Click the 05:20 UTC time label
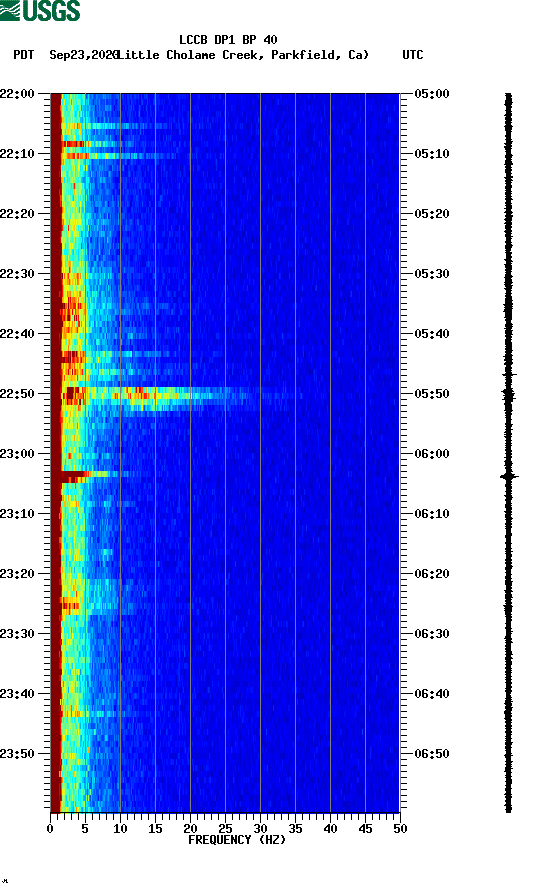 (432, 214)
